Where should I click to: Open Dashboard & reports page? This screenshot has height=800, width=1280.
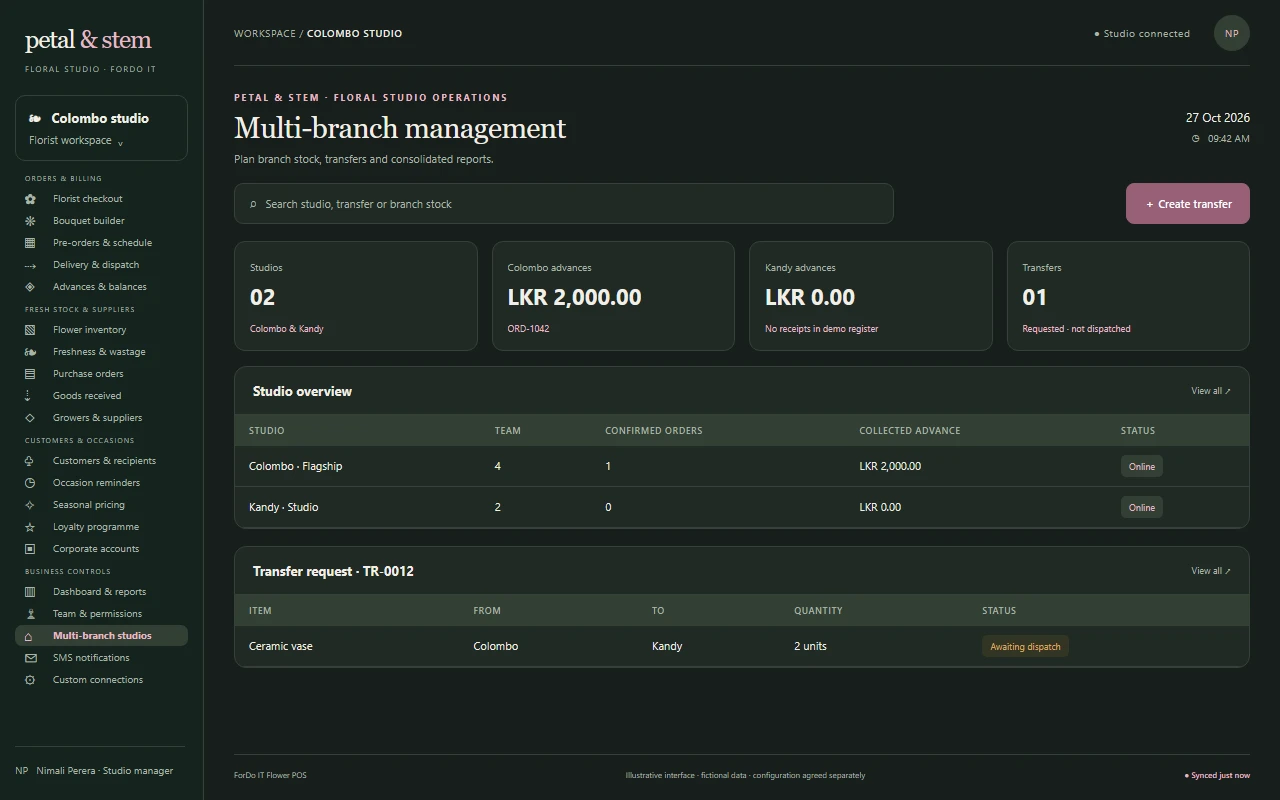(x=101, y=592)
